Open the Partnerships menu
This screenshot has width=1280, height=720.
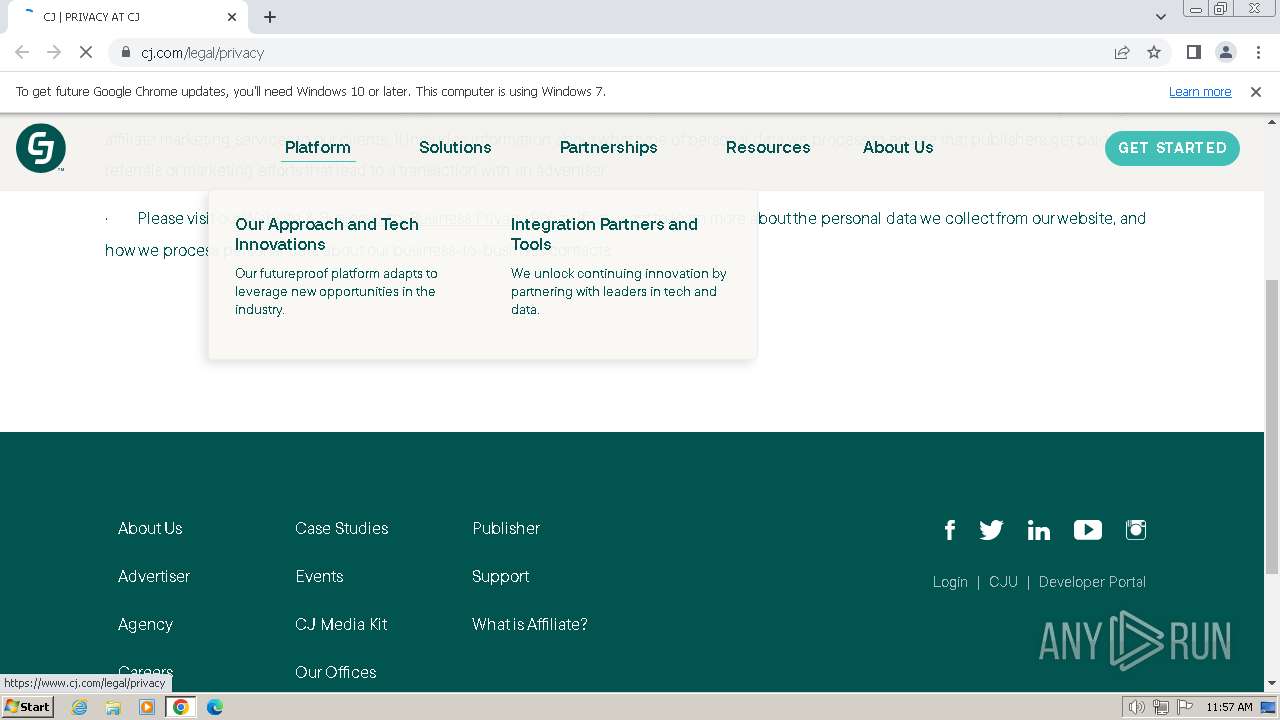point(609,147)
